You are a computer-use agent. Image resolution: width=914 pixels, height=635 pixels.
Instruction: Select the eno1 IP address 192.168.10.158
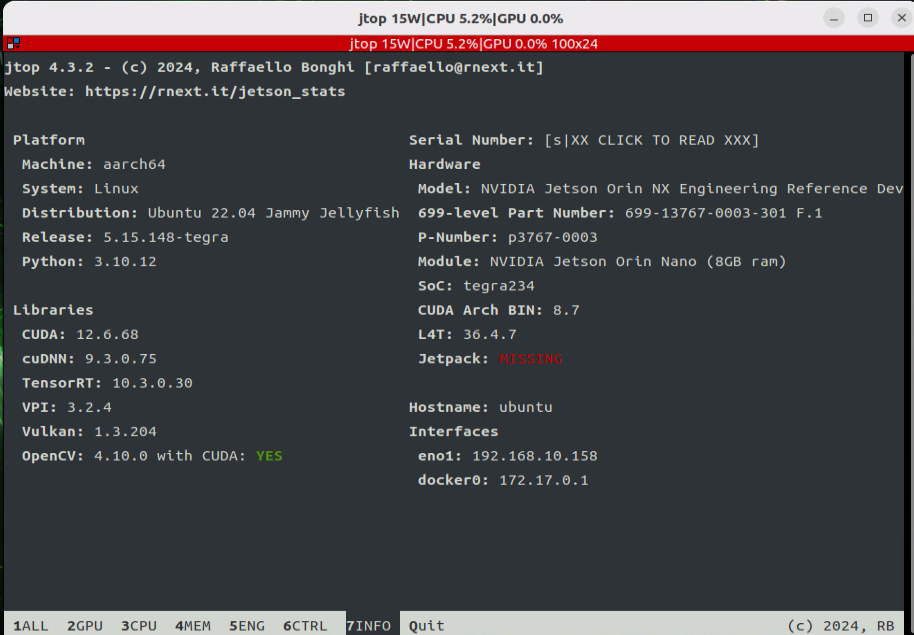535,456
